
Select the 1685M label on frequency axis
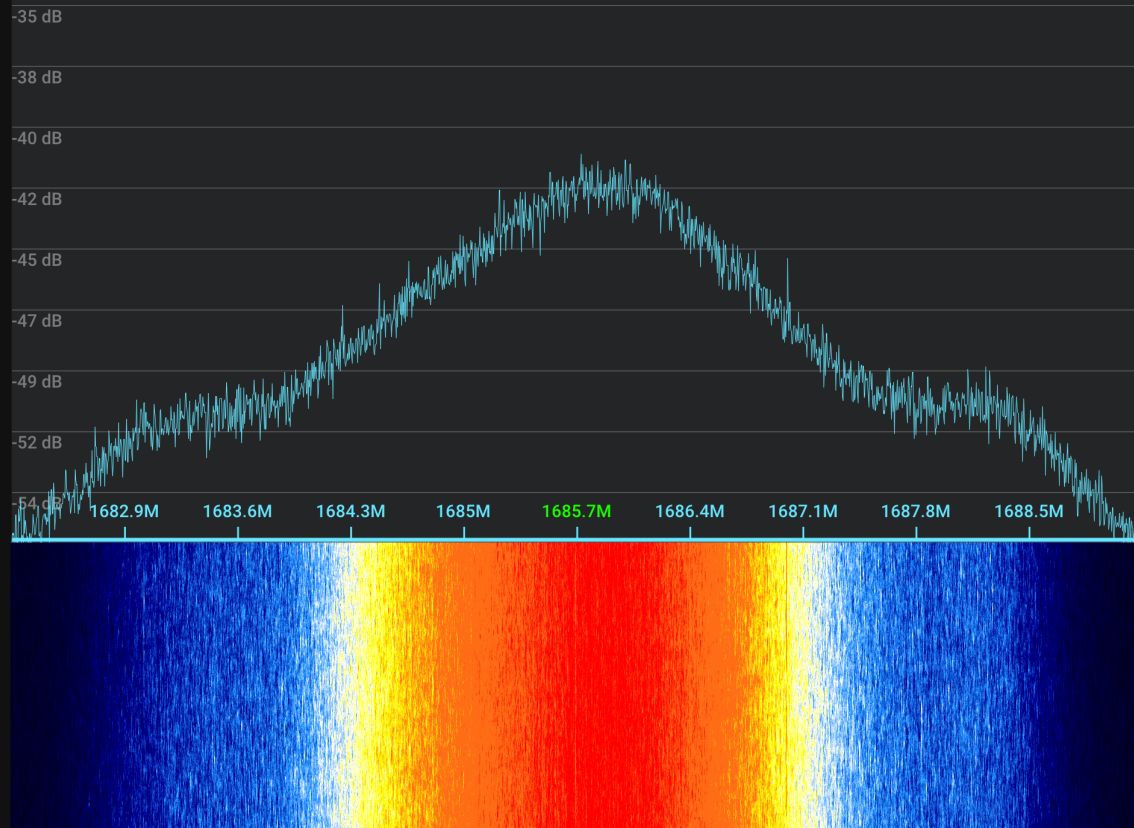pyautogui.click(x=463, y=512)
